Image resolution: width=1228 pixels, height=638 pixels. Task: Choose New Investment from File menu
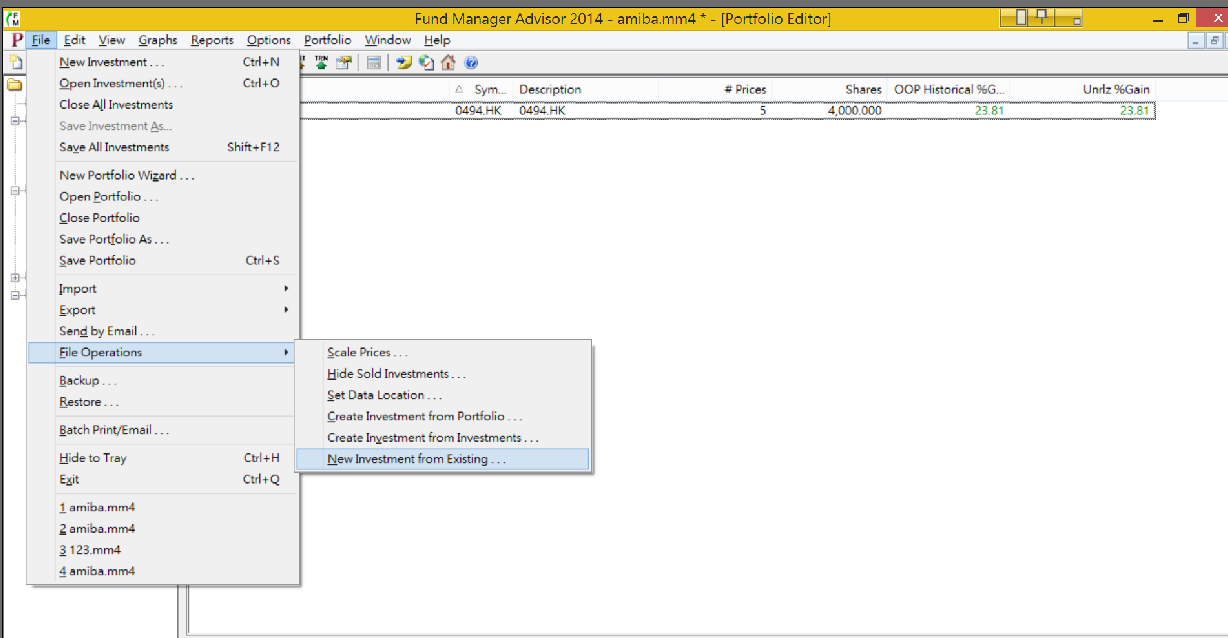coord(163,62)
